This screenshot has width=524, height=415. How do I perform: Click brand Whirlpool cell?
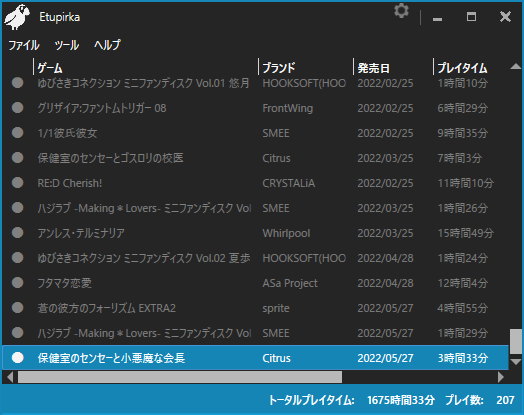286,233
